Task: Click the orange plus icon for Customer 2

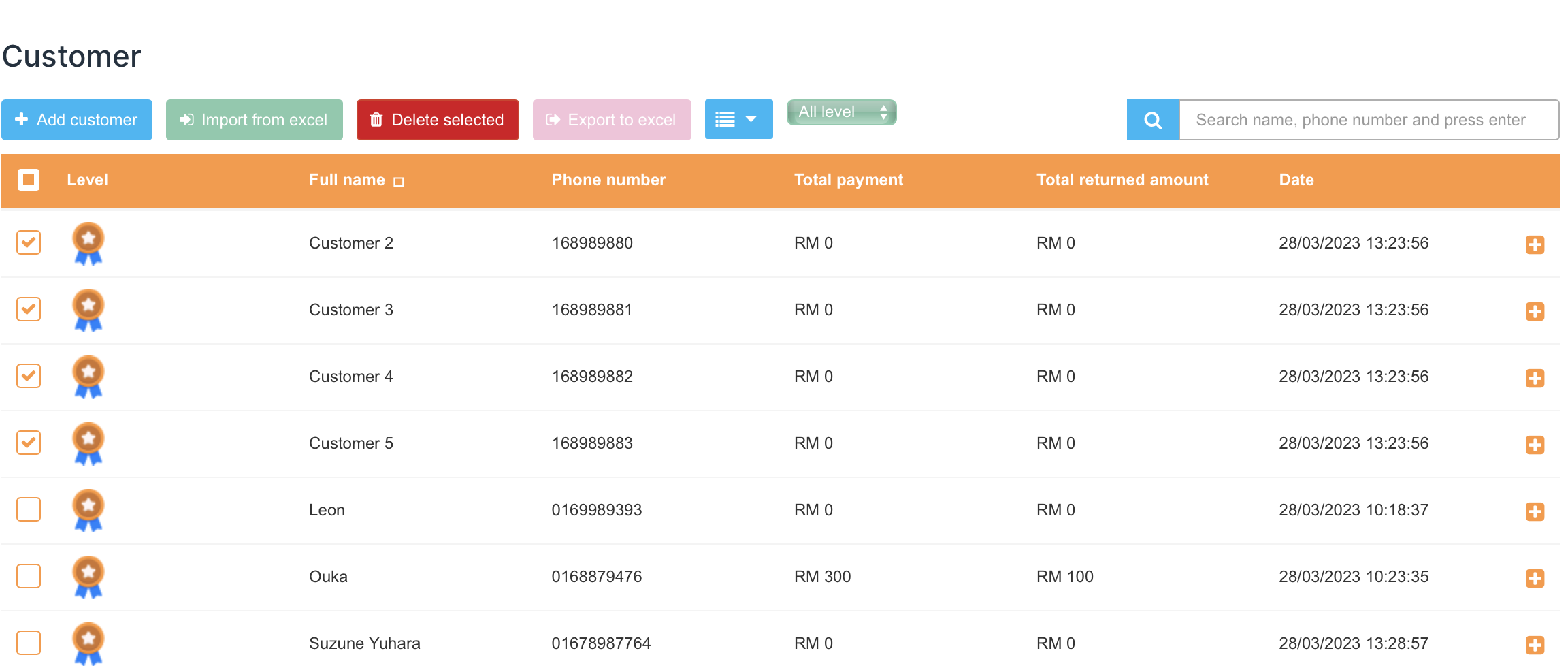Action: coord(1534,244)
